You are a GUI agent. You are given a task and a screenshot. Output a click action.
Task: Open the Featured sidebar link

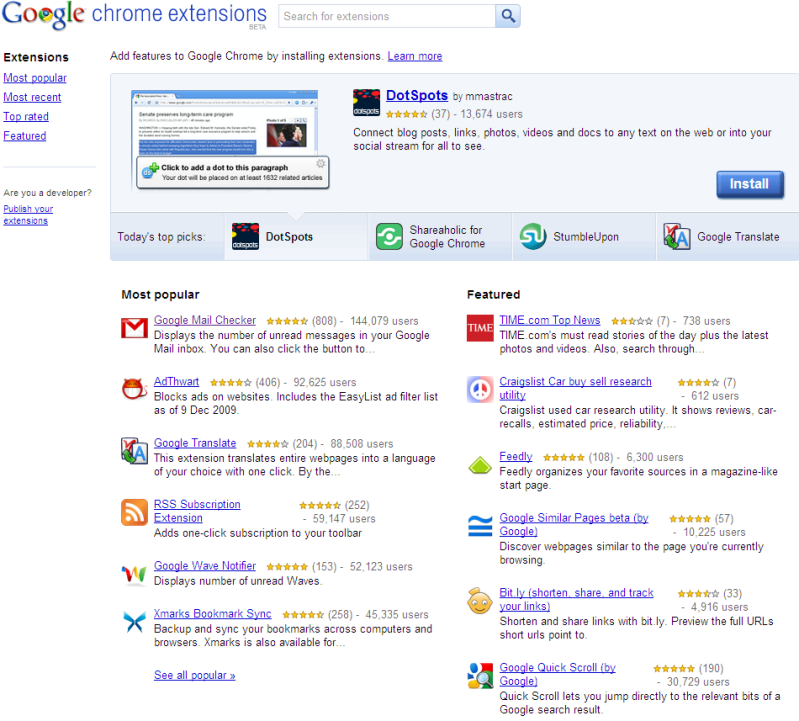[24, 136]
